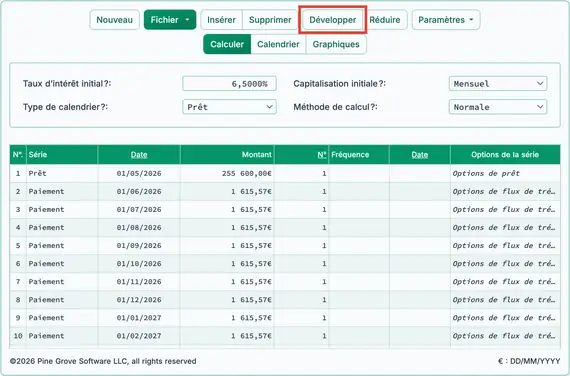Switch to the Graphiques tab

pos(336,44)
